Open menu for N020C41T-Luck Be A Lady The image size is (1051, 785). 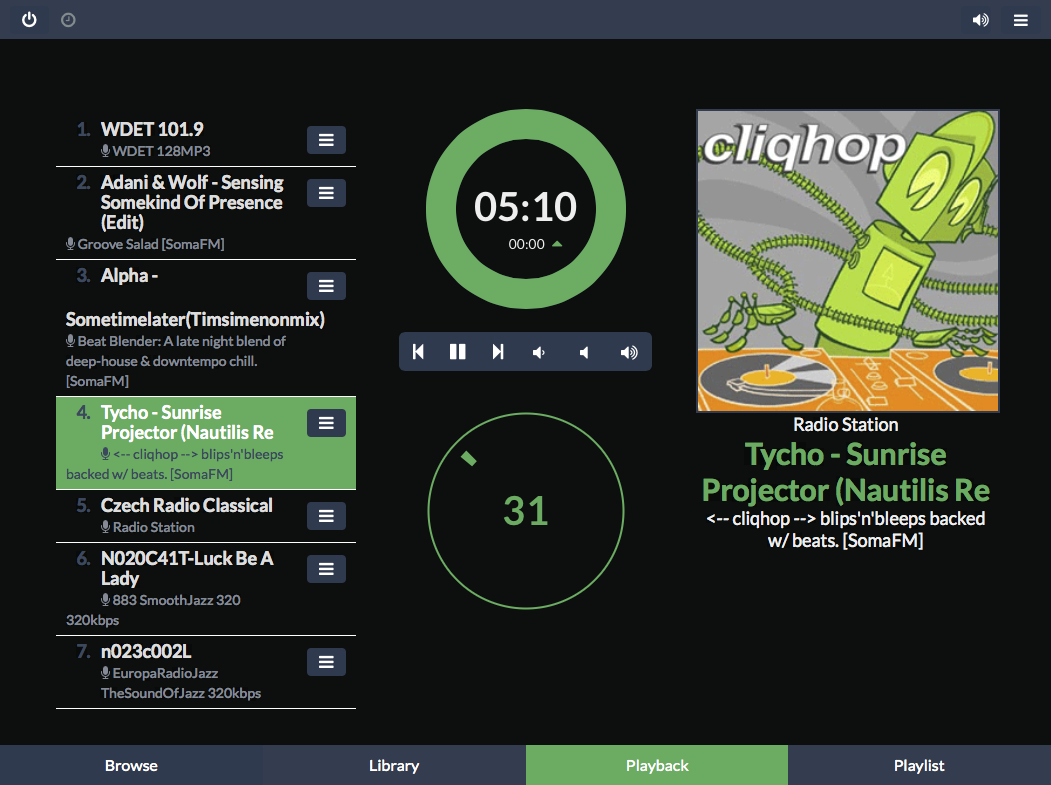pos(326,569)
